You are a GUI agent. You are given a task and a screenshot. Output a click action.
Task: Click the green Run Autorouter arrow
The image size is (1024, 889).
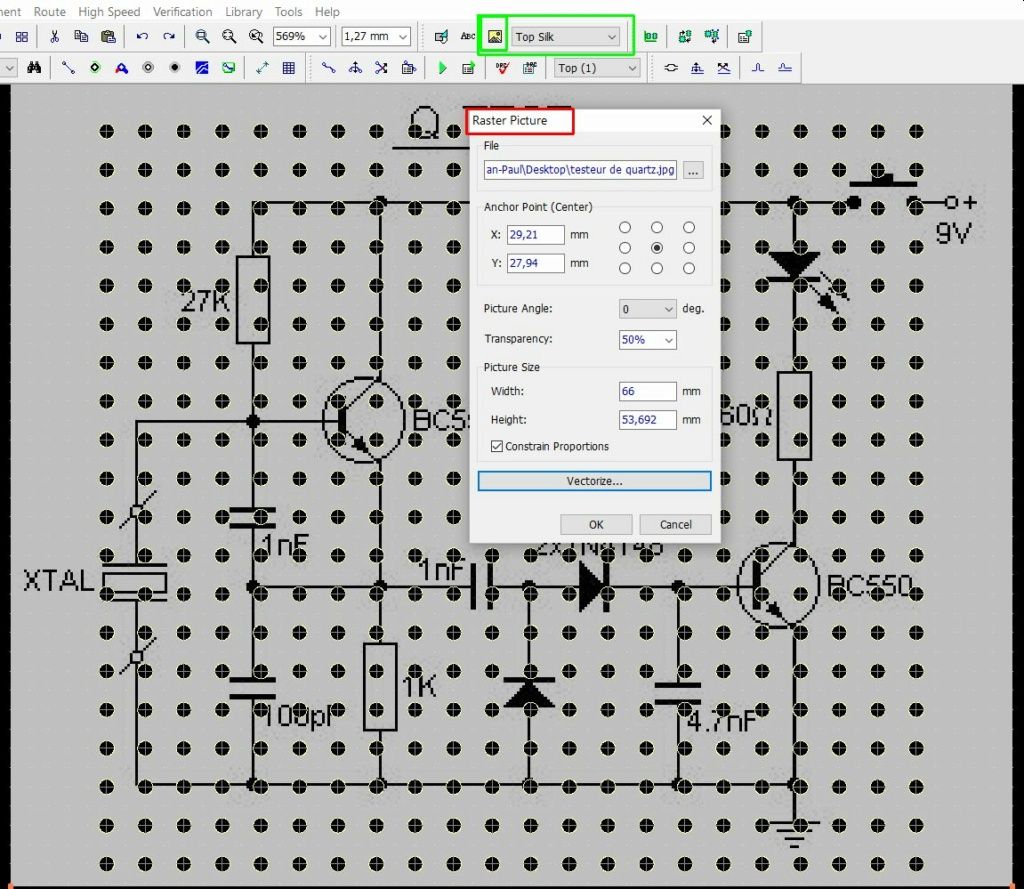442,68
